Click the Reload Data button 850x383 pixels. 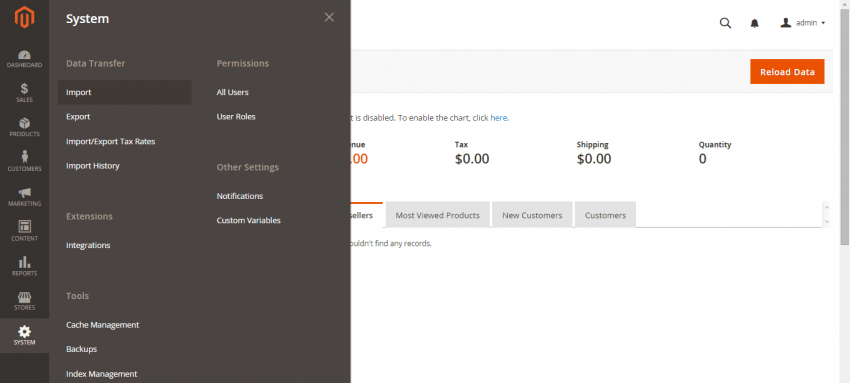[x=787, y=72]
